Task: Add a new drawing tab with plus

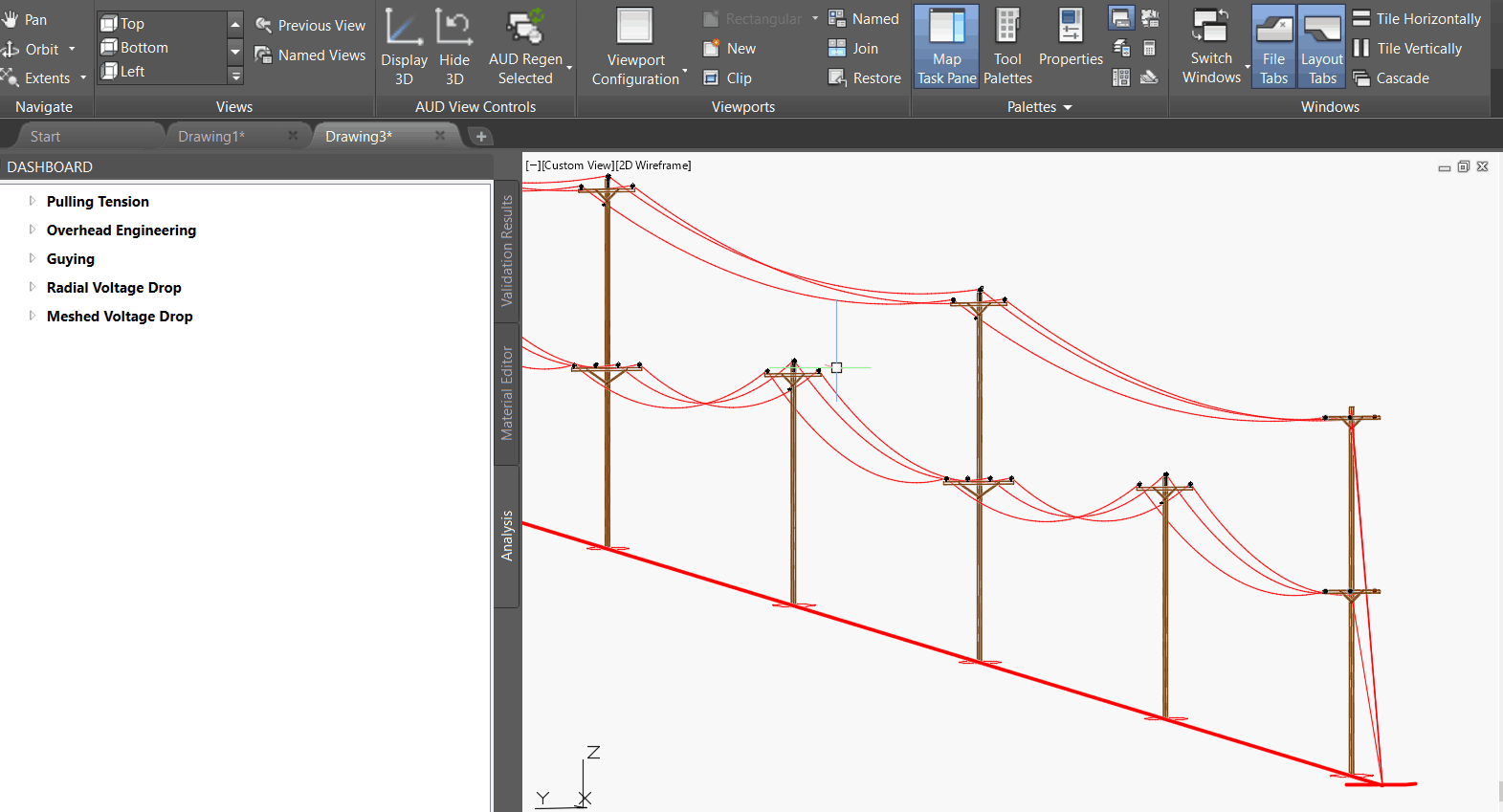Action: coord(481,137)
